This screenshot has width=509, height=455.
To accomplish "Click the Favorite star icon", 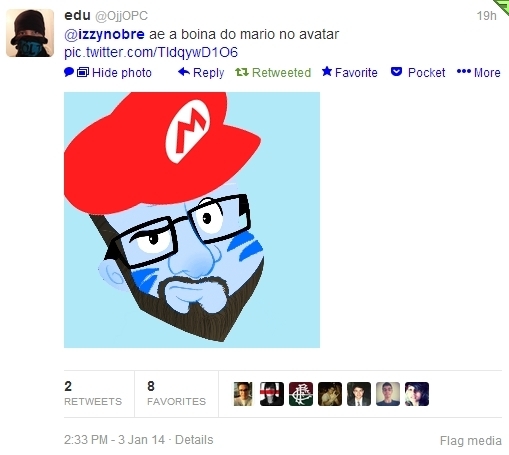I will (x=327, y=71).
